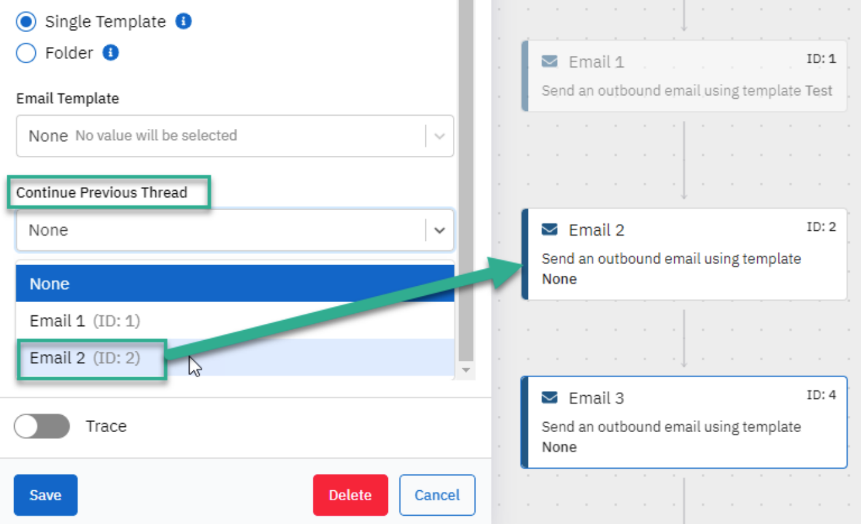Click the red Delete button
Screen dimensions: 861x524
(350, 495)
